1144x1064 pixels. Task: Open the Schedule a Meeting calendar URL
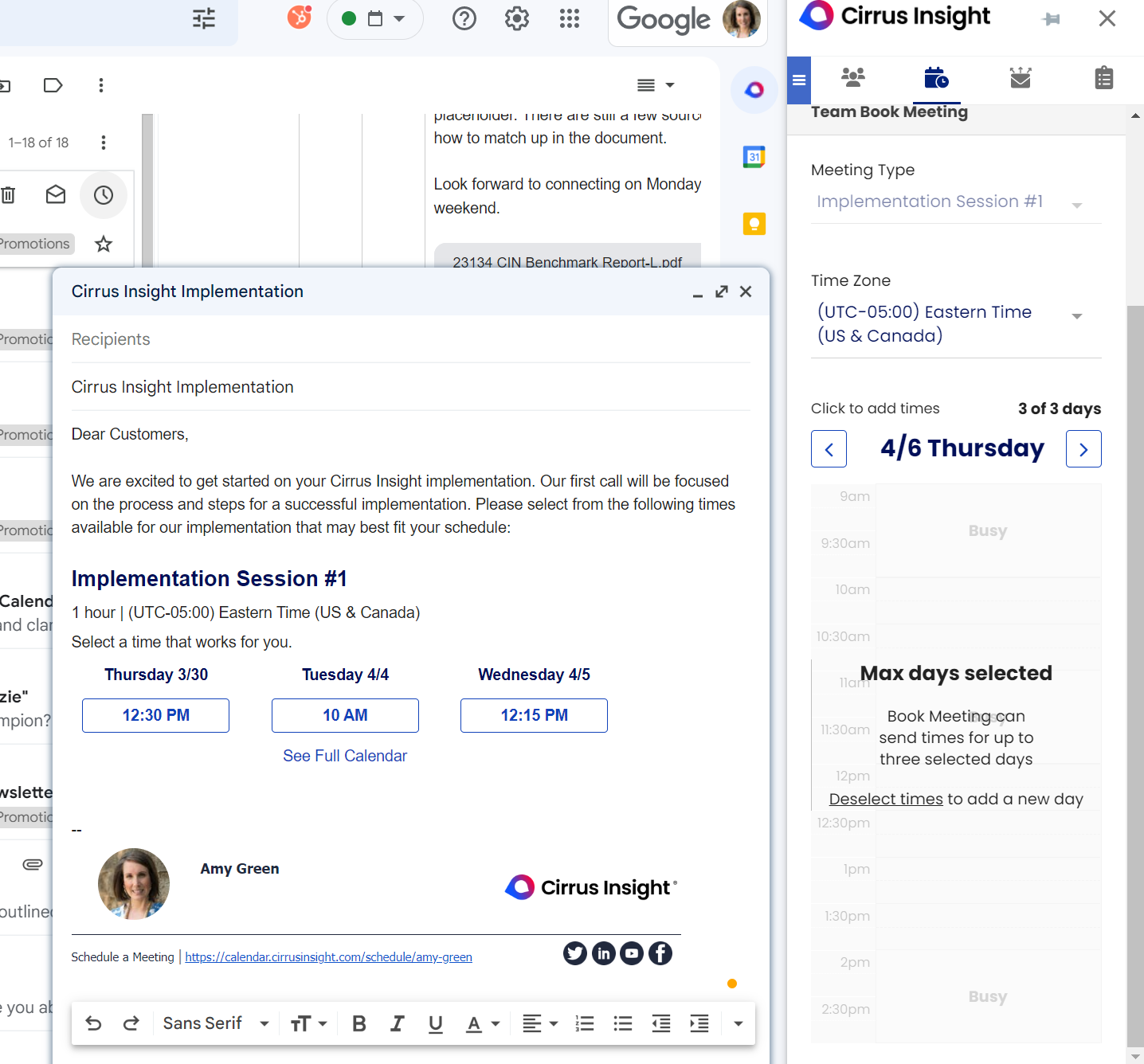click(x=328, y=957)
